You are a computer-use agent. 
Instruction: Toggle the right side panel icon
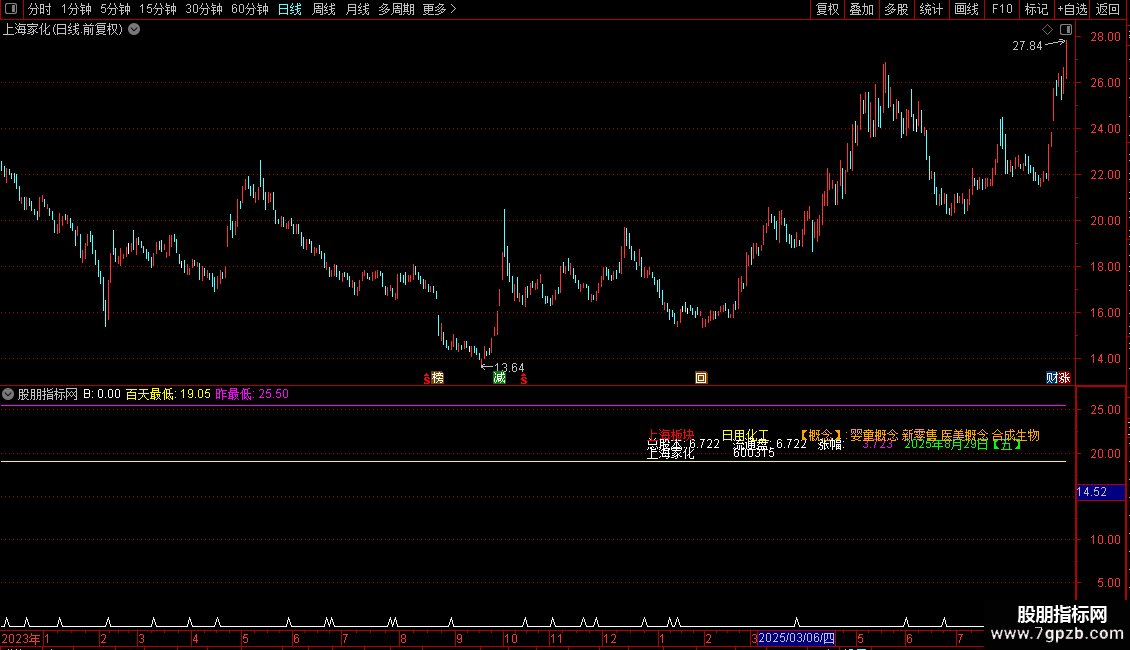1066,30
